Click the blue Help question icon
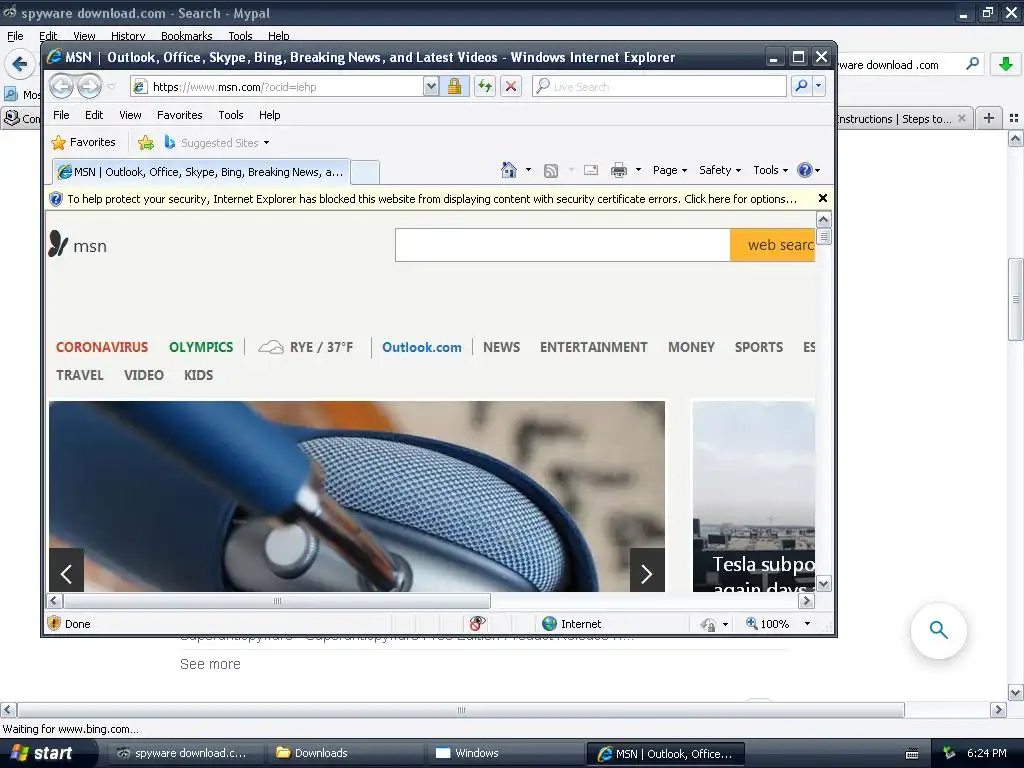 coord(805,170)
